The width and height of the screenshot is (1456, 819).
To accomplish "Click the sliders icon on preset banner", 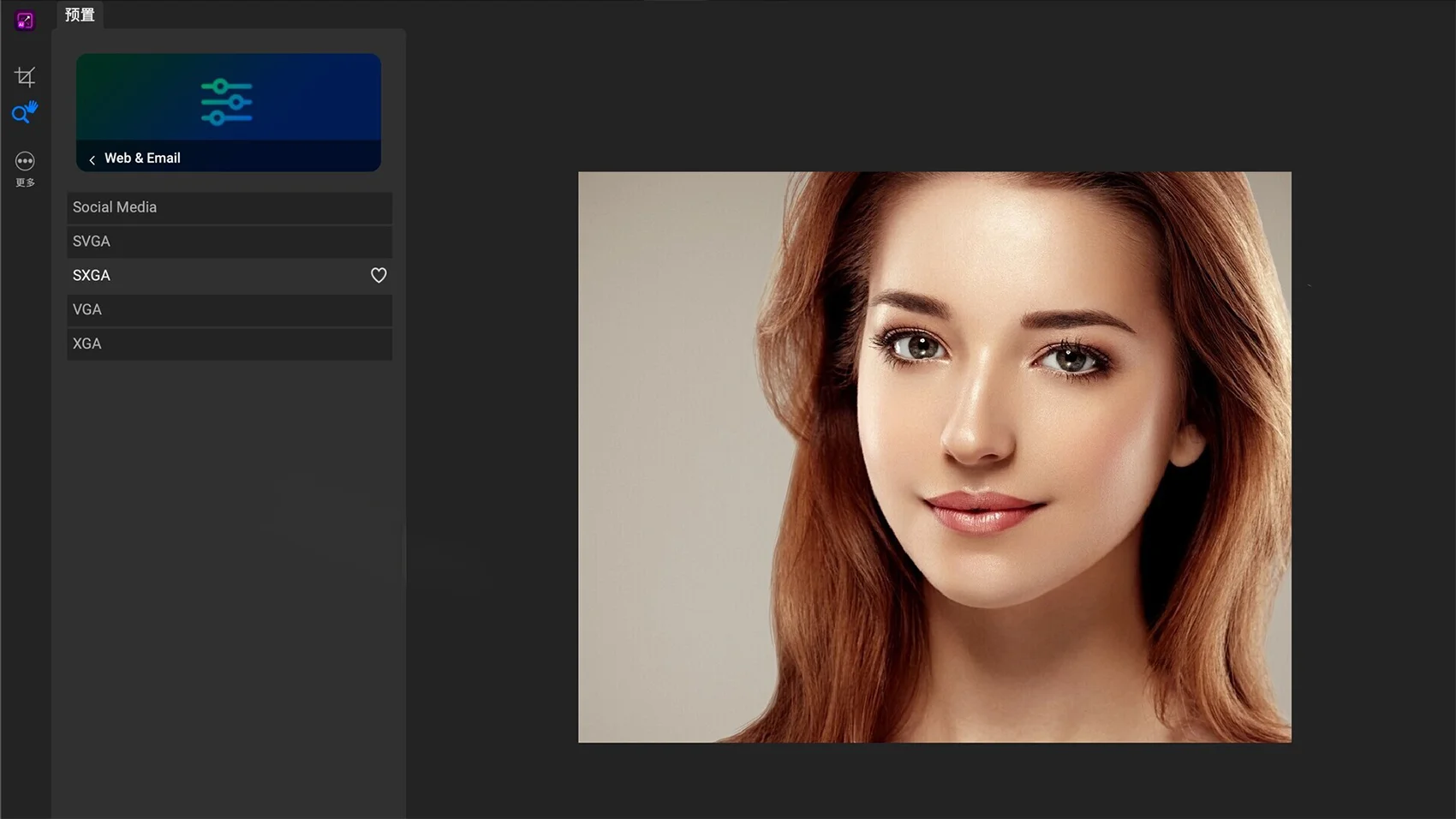I will (x=226, y=102).
